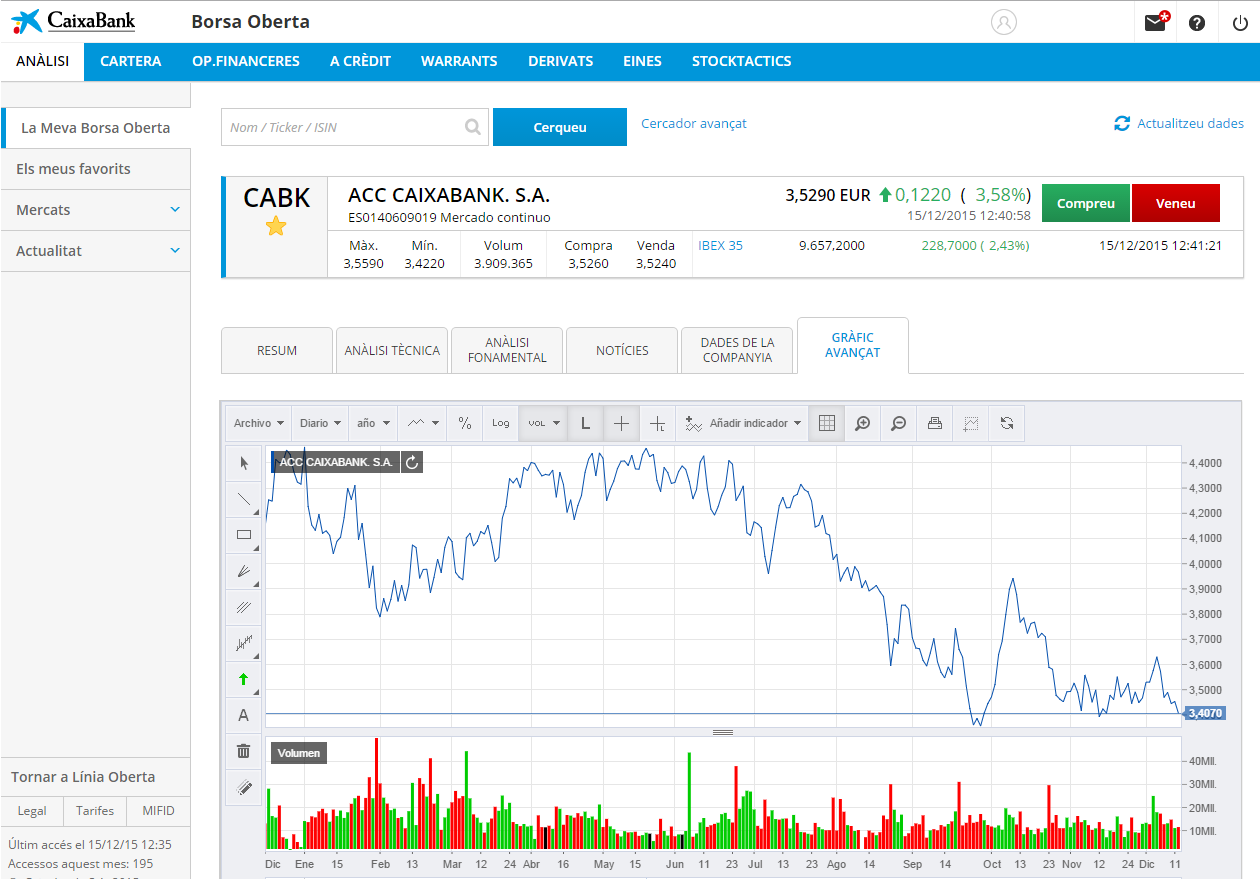
Task: Select the rectangle drawing tool
Action: click(243, 535)
